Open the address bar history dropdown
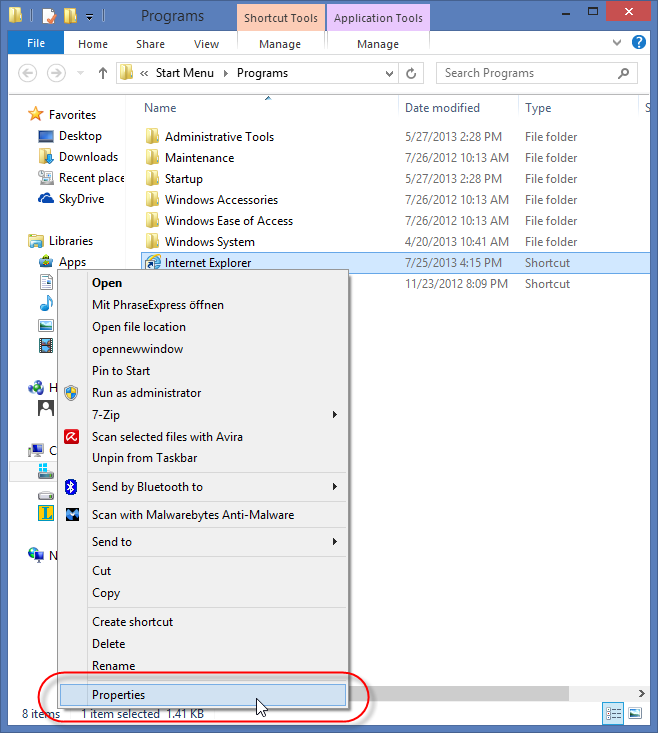Screen dimensions: 658x733 [x=387, y=73]
